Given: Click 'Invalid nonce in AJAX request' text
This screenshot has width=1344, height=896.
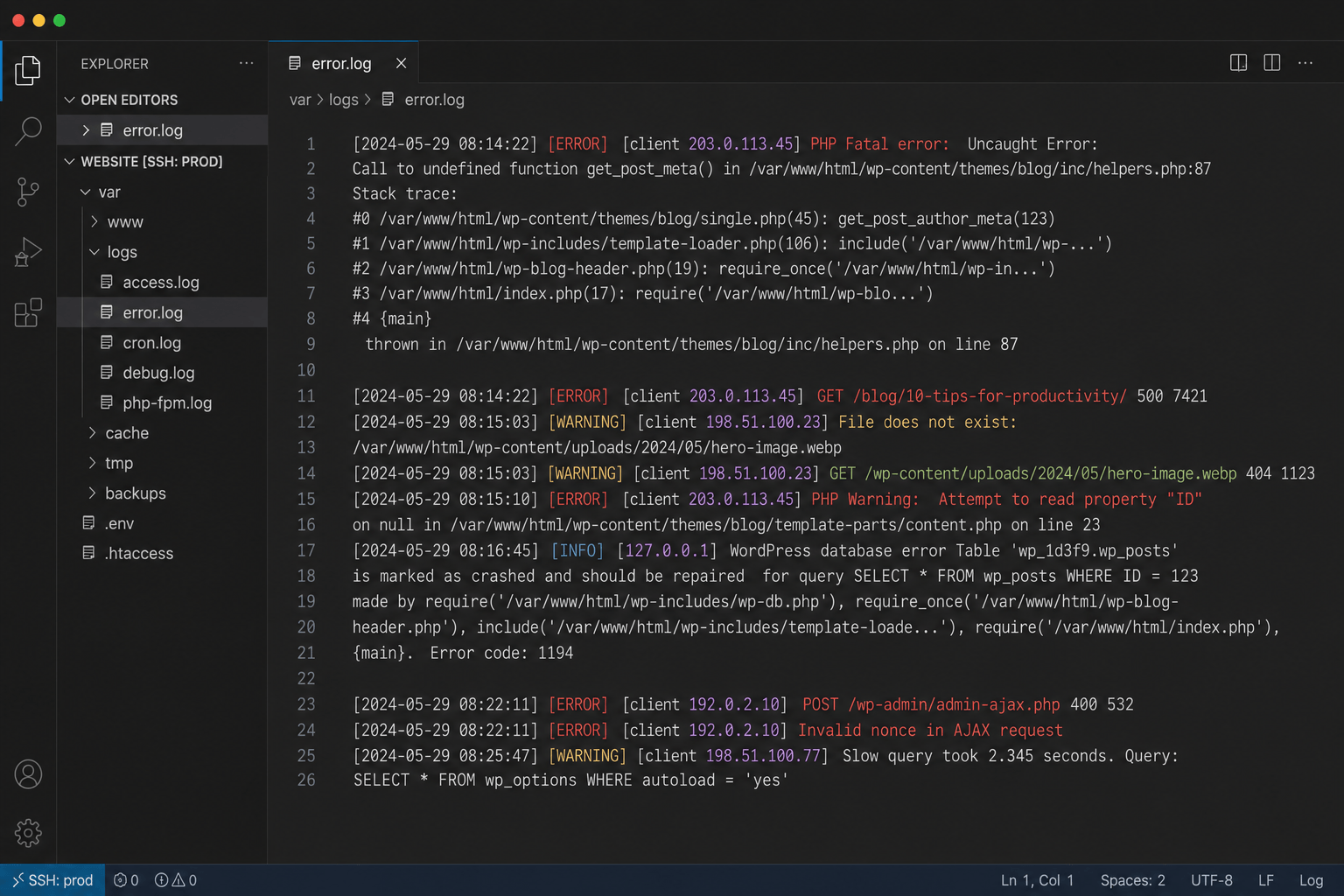Looking at the screenshot, I should 930,730.
